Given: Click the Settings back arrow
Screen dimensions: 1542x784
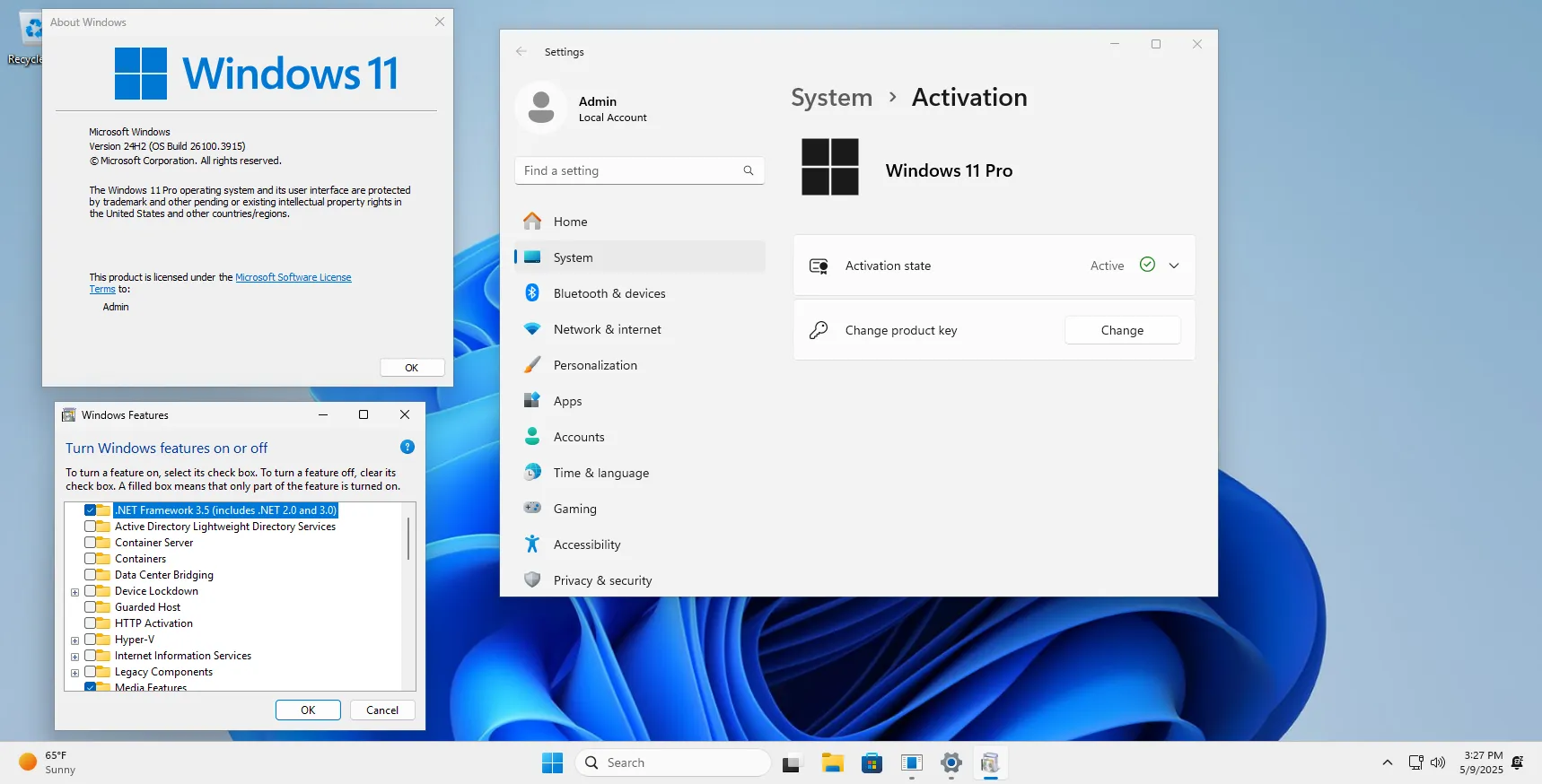Looking at the screenshot, I should (521, 52).
